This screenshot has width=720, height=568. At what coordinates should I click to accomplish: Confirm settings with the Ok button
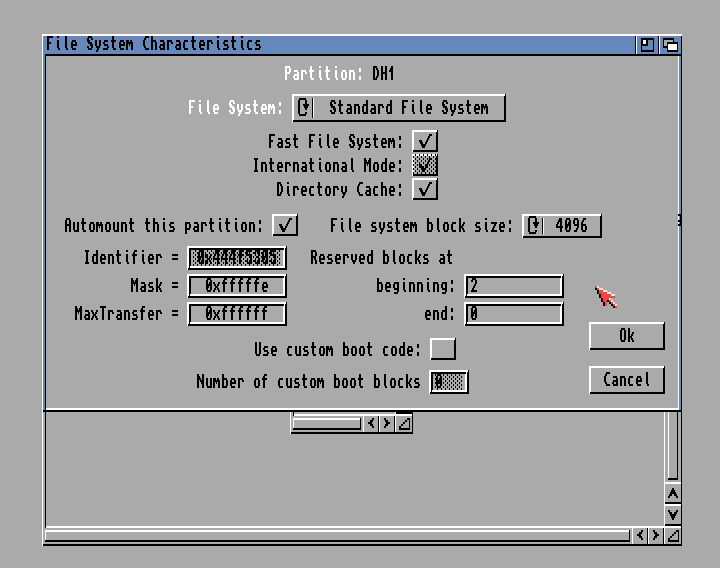[x=627, y=336]
